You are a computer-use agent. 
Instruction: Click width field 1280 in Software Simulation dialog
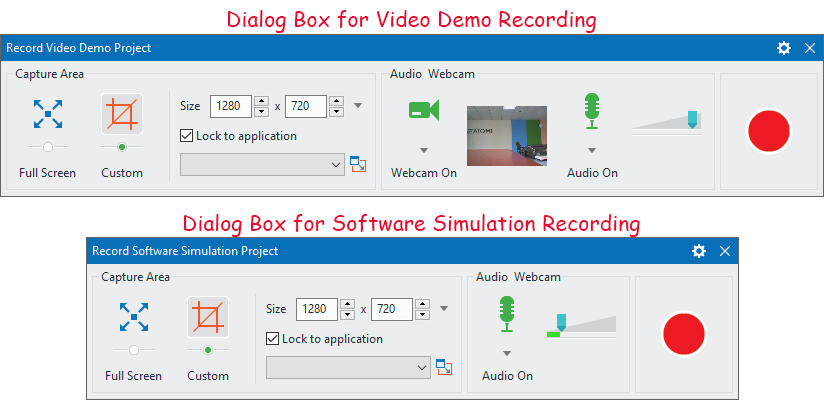317,309
